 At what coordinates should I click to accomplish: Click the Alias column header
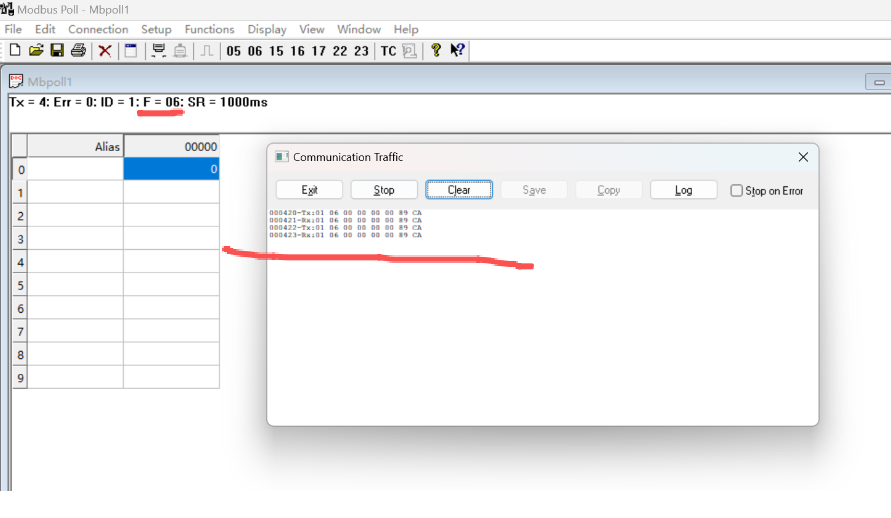(76, 146)
